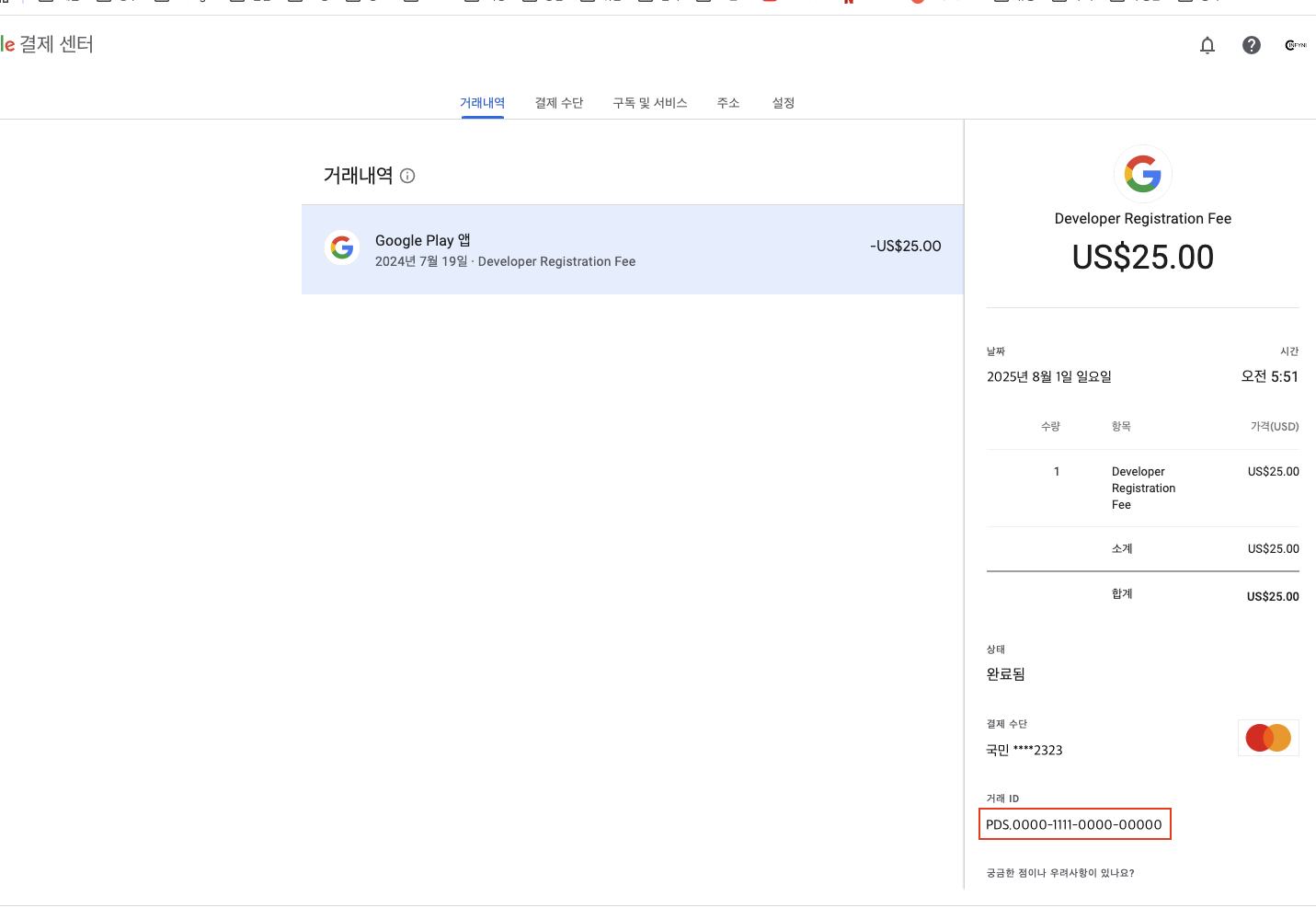Open the account profile avatar
Viewport: 1316px width, 908px height.
[x=1296, y=45]
